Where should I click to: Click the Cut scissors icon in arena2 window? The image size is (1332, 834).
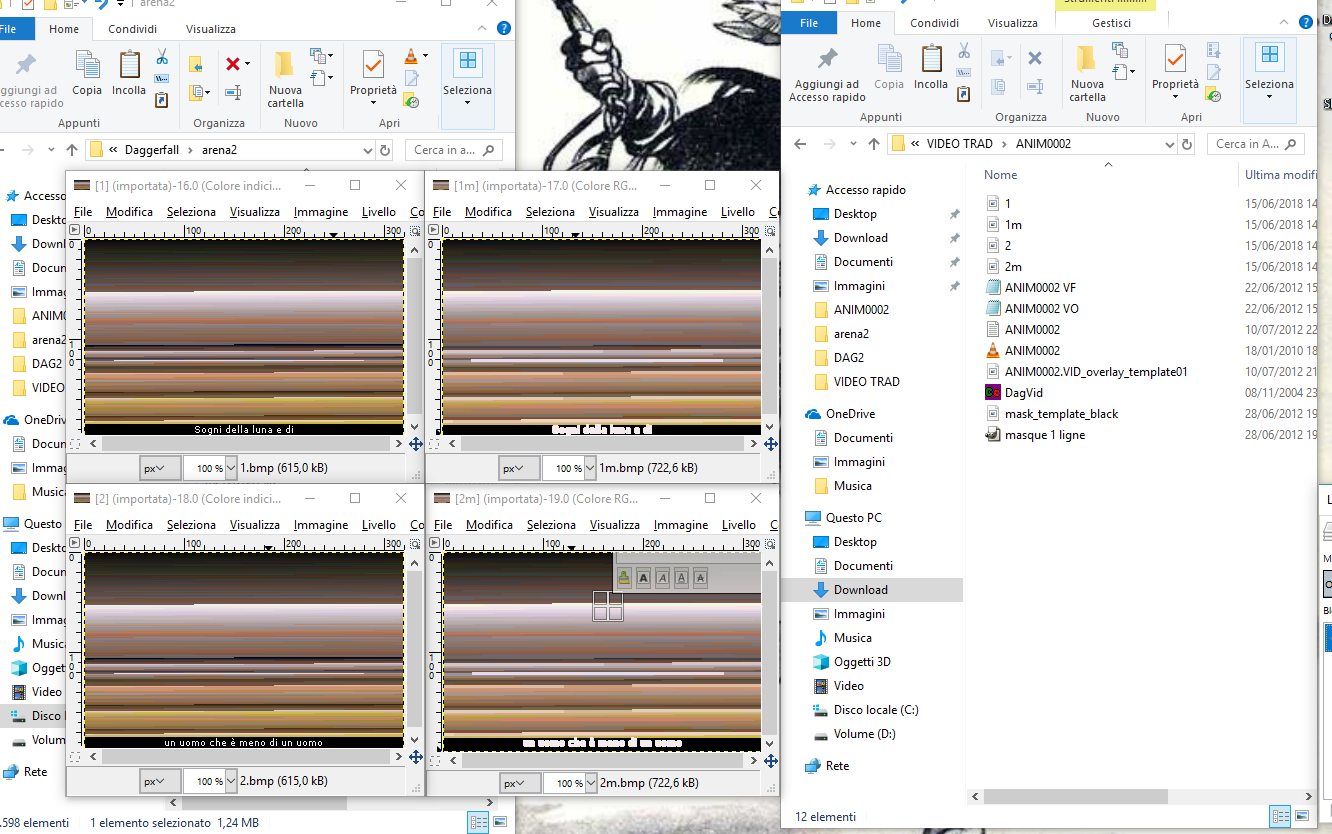(161, 57)
